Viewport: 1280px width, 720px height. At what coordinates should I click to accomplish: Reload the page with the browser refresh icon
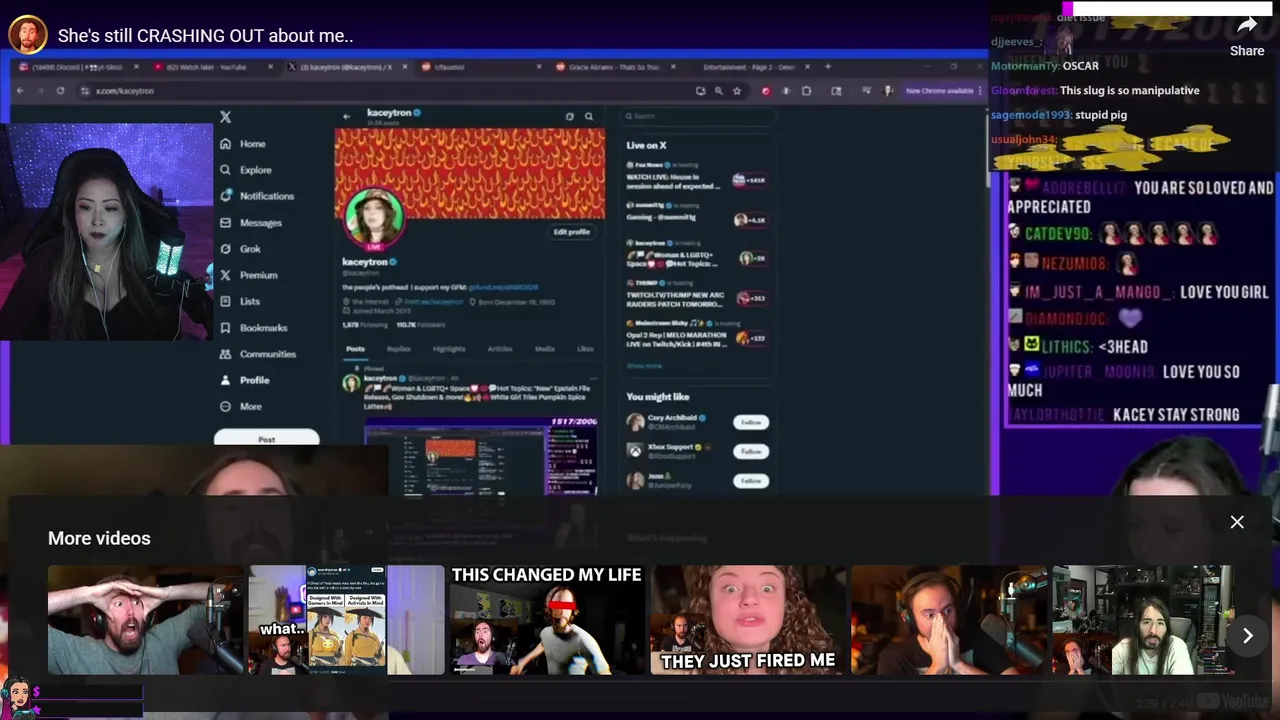pyautogui.click(x=60, y=91)
